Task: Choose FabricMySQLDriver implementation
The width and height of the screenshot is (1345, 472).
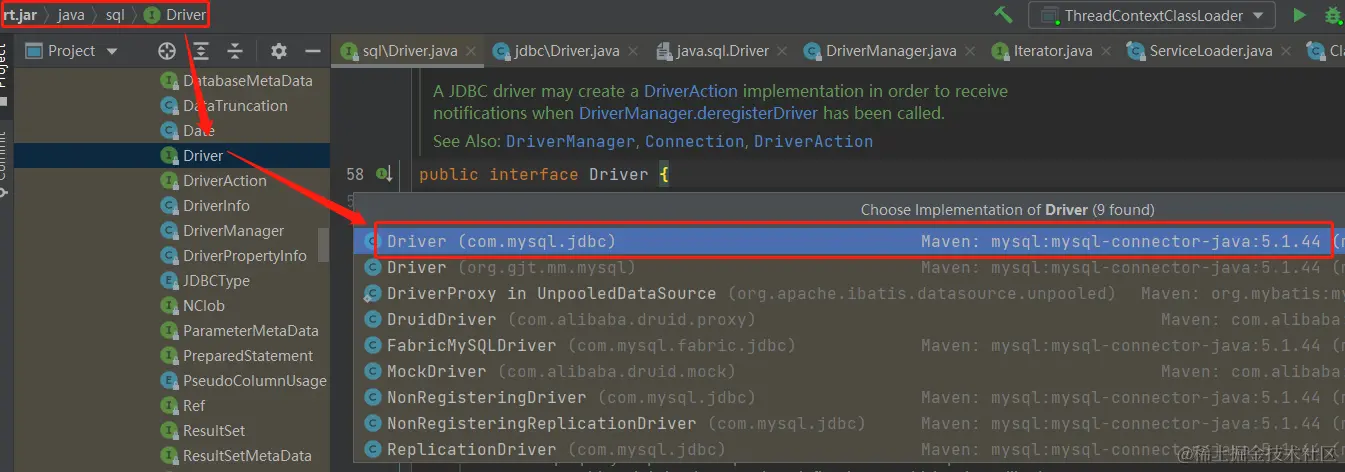Action: pyautogui.click(x=849, y=346)
